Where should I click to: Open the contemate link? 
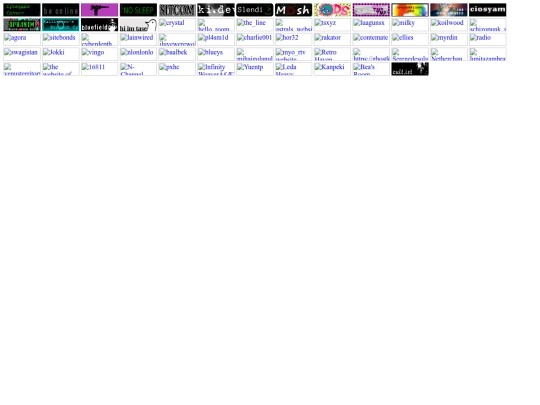371,40
